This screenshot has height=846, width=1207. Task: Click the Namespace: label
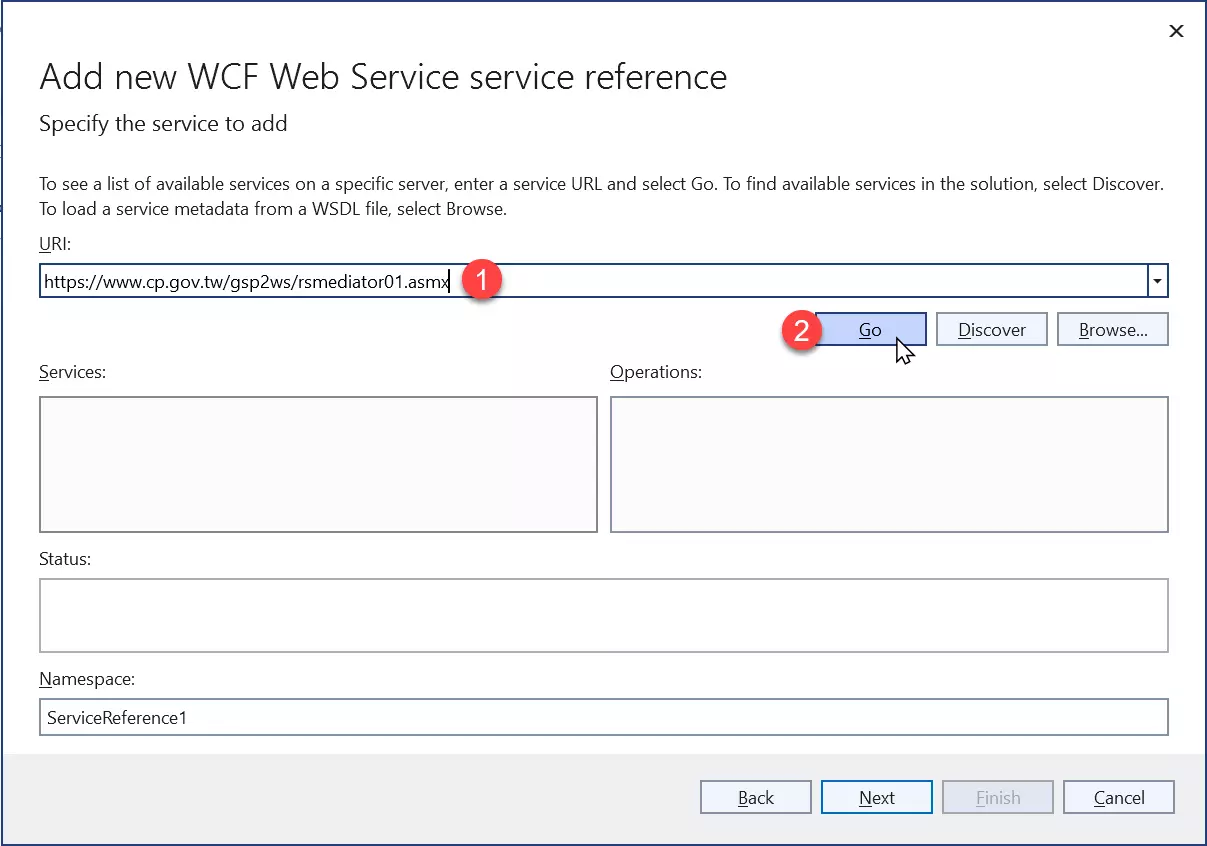87,679
